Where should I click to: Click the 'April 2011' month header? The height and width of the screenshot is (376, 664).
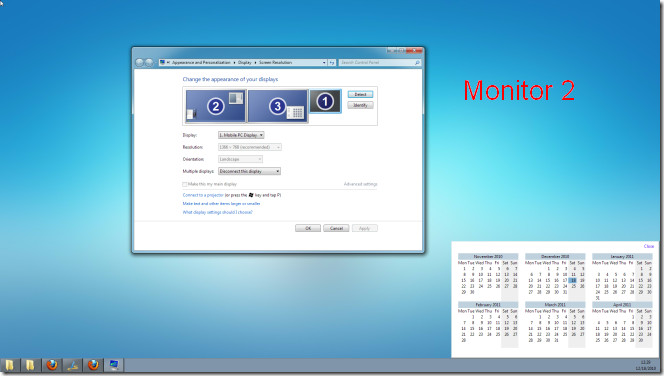[x=622, y=305]
